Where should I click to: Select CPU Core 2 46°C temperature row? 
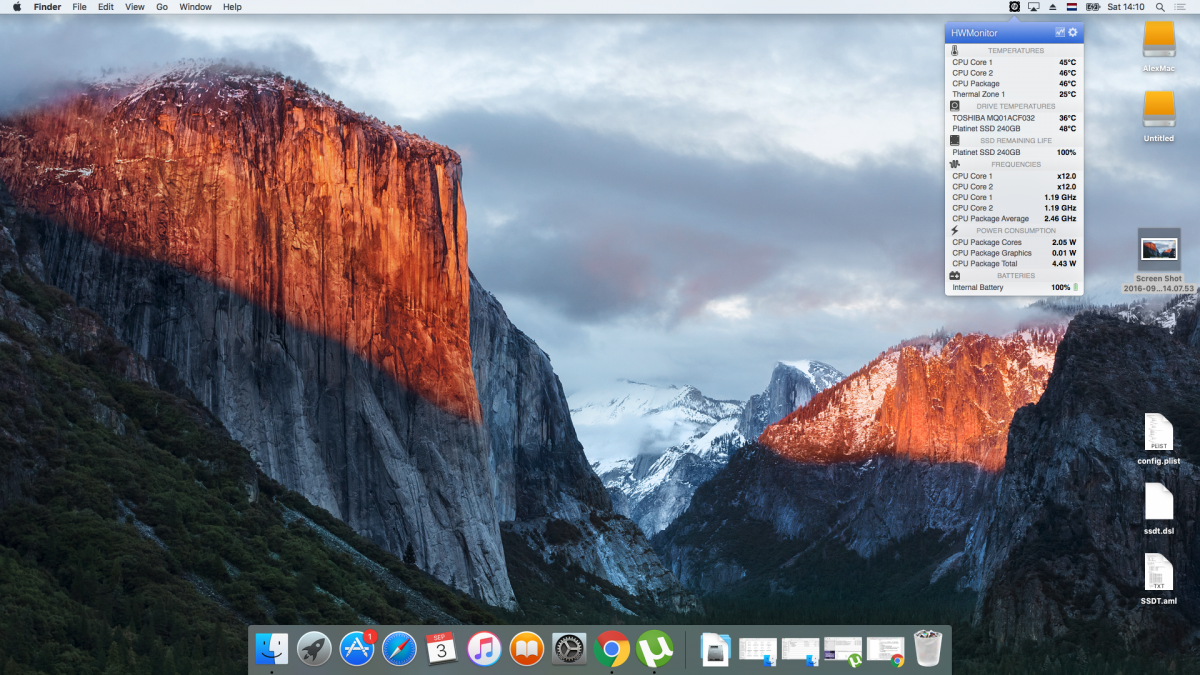pyautogui.click(x=1014, y=73)
